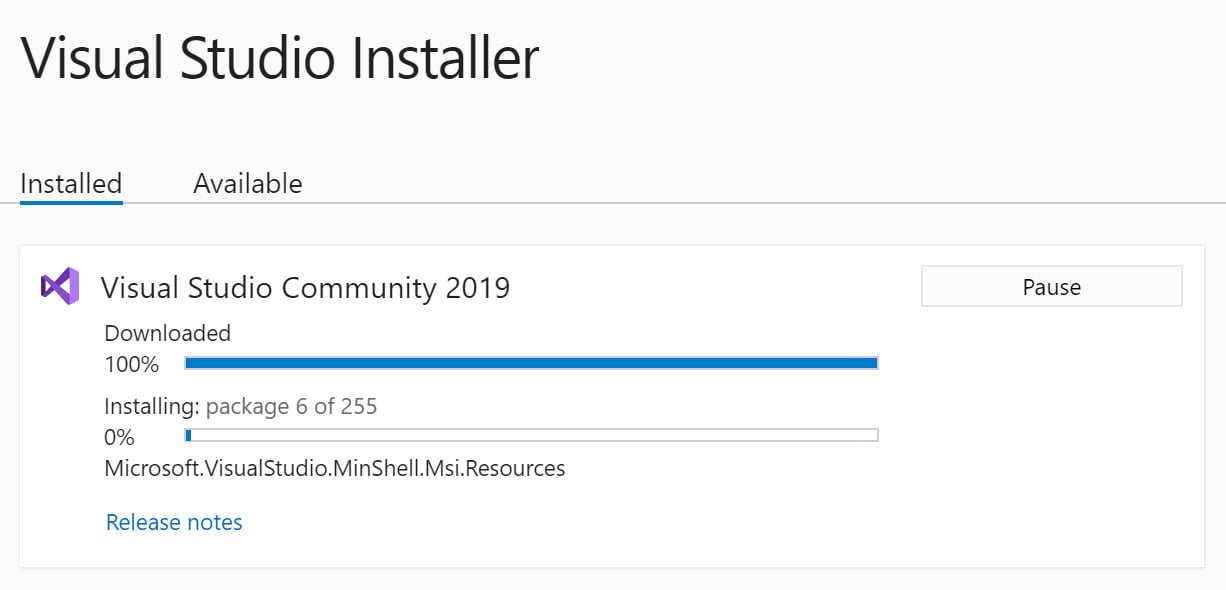Click the empty header area right of the title
1226x590 pixels.
click(880, 60)
